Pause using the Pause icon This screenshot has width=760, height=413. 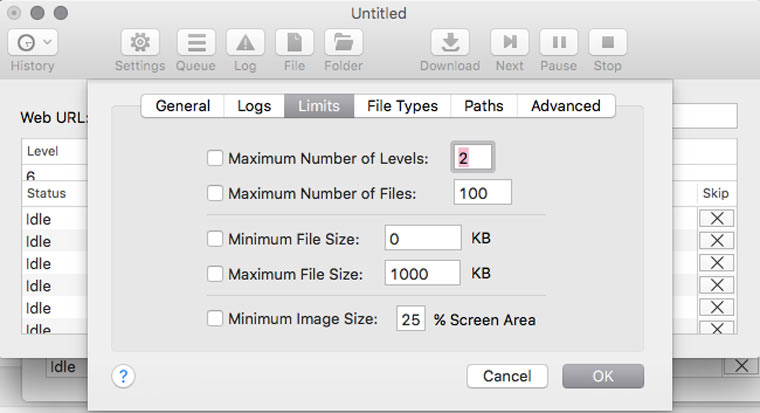(x=559, y=43)
